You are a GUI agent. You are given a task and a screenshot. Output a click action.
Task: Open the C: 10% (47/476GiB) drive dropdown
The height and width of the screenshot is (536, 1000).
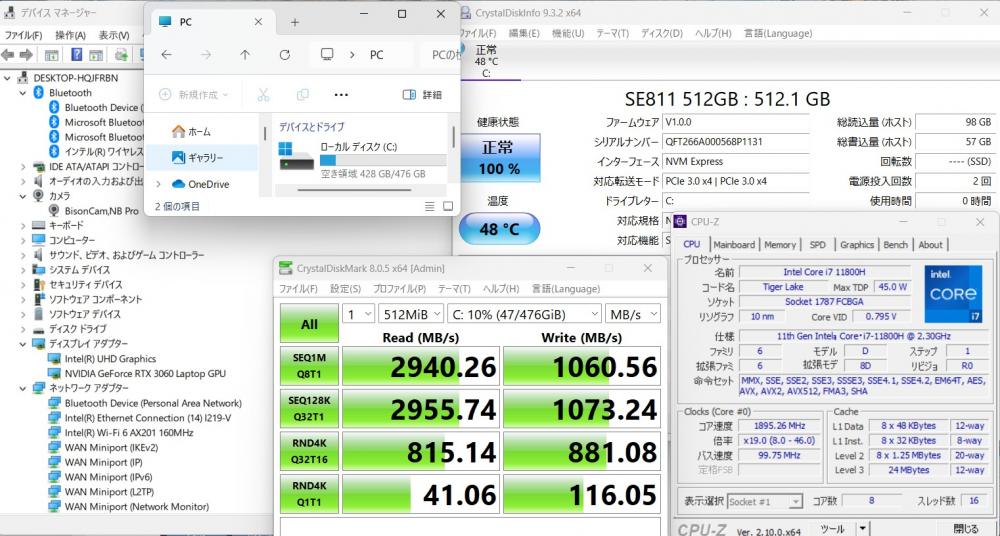click(x=524, y=313)
